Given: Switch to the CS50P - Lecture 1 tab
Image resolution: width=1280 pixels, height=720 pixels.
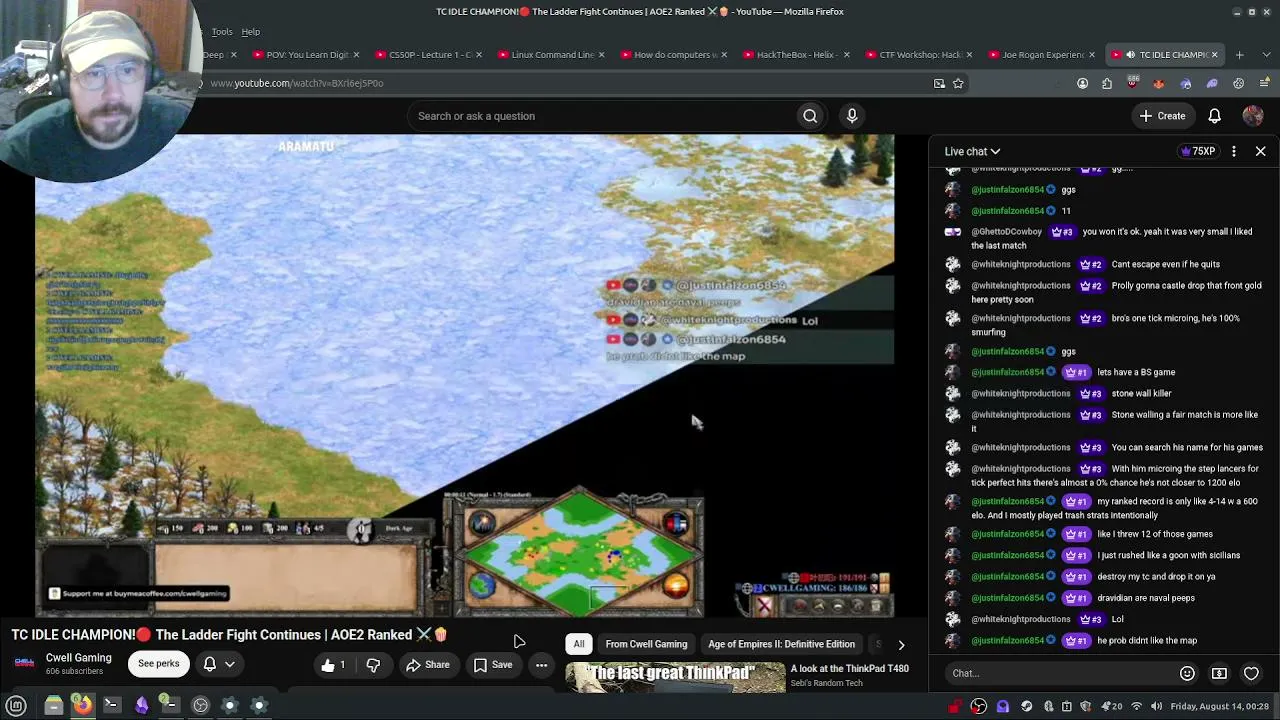Looking at the screenshot, I should click(427, 55).
